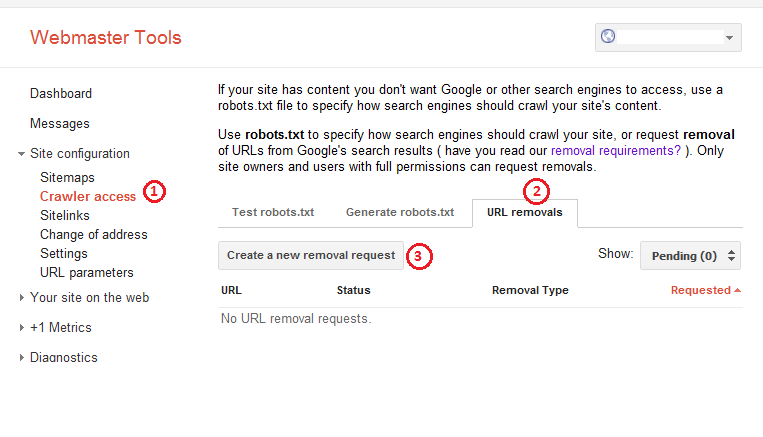
Task: Open Sitemaps under Site configuration
Action: coord(67,178)
